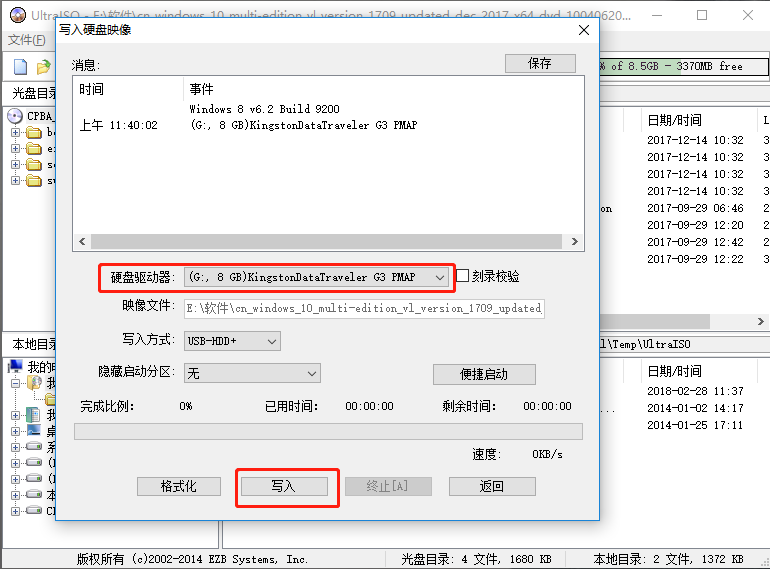Click scroll right arrow in upper file list
The height and width of the screenshot is (569, 770).
tap(761, 322)
